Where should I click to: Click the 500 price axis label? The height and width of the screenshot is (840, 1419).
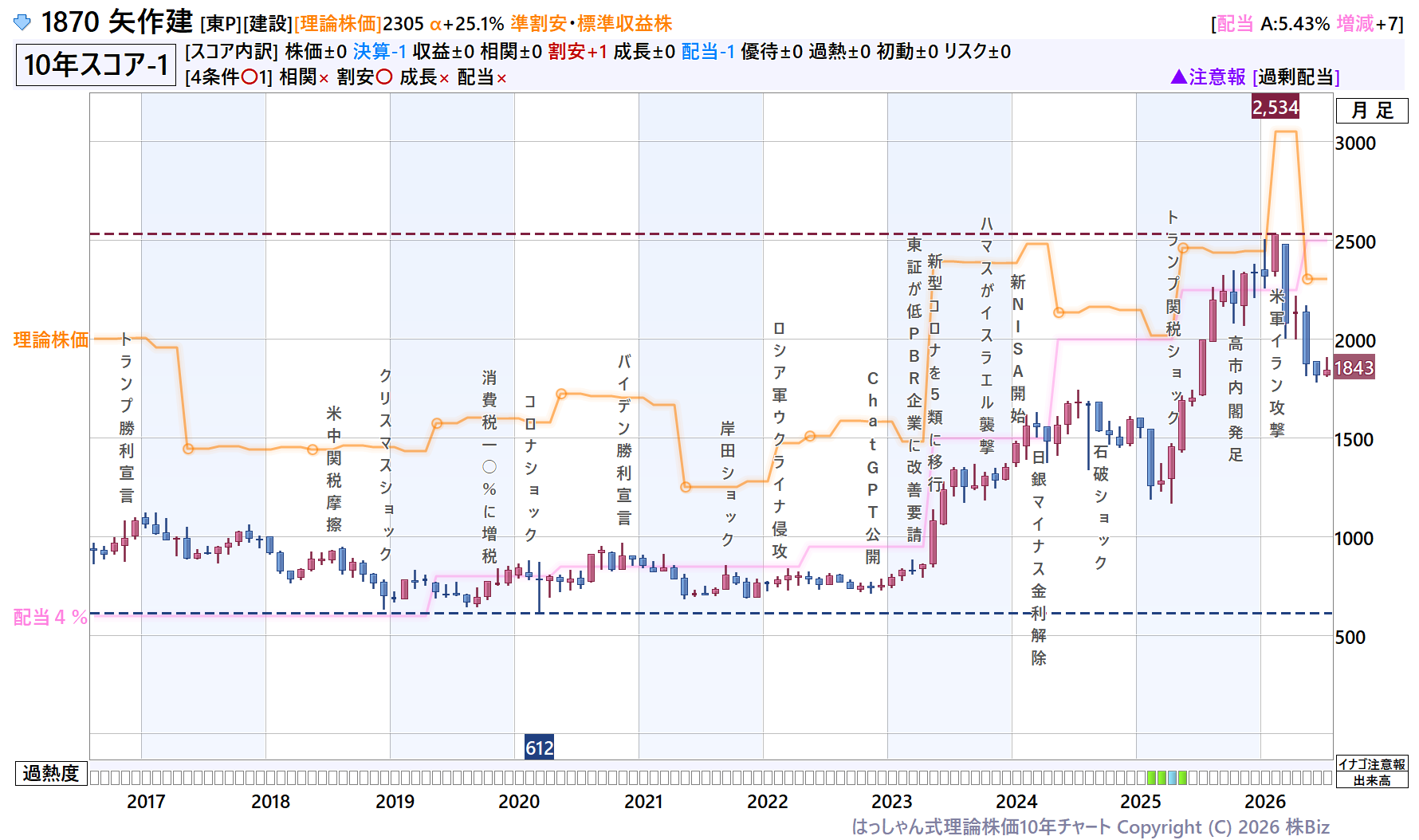pos(1350,638)
